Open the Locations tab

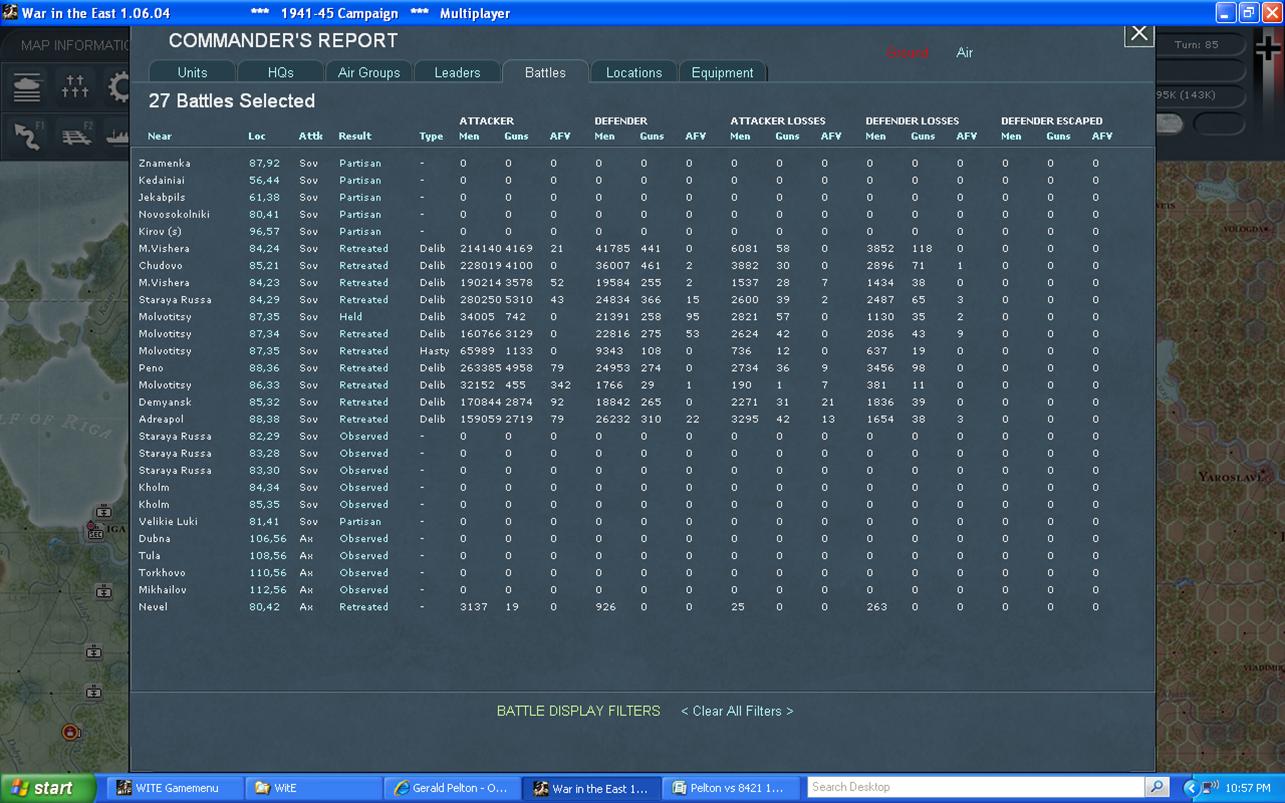click(634, 72)
